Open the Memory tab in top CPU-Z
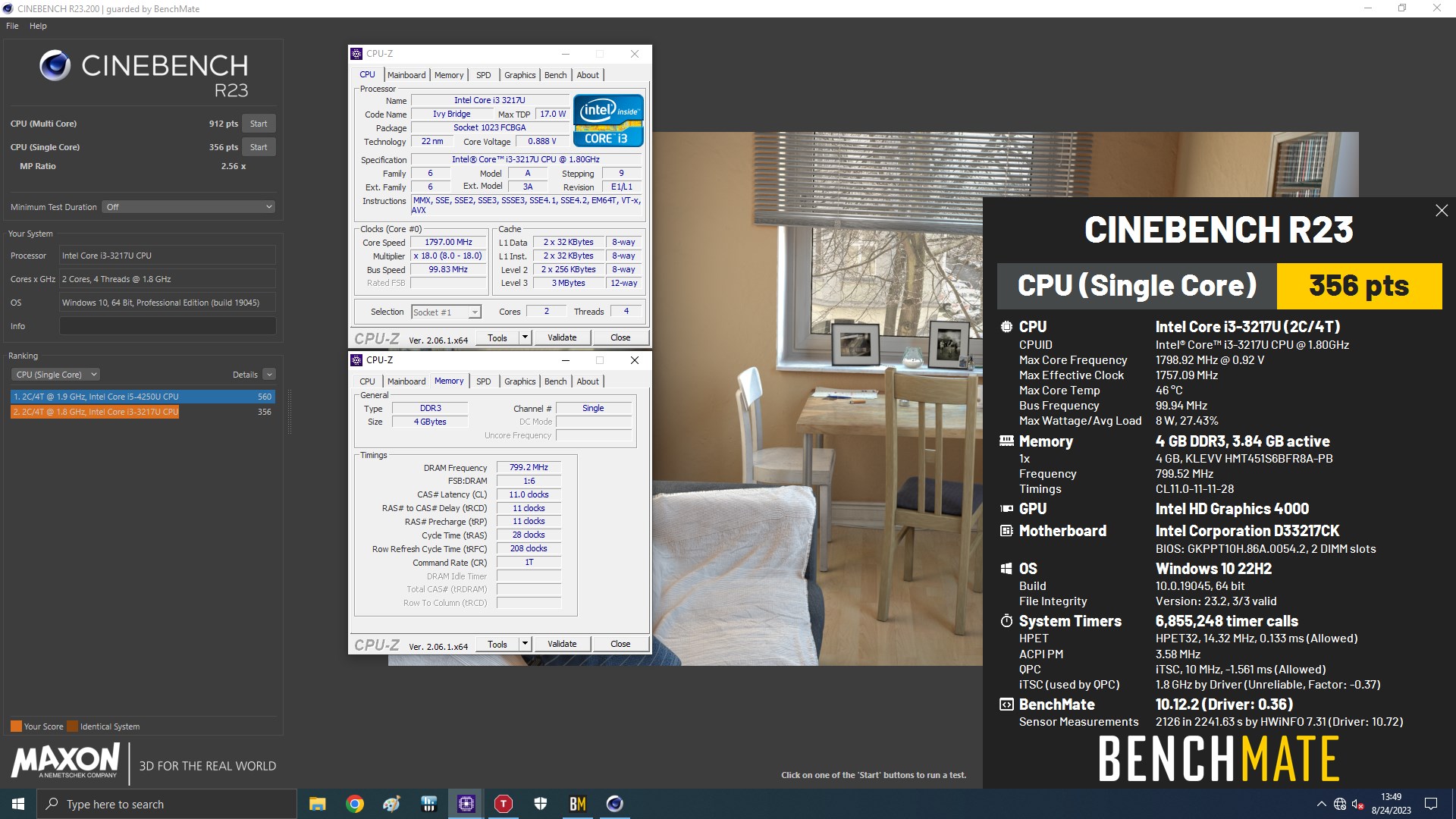This screenshot has width=1456, height=819. 449,75
